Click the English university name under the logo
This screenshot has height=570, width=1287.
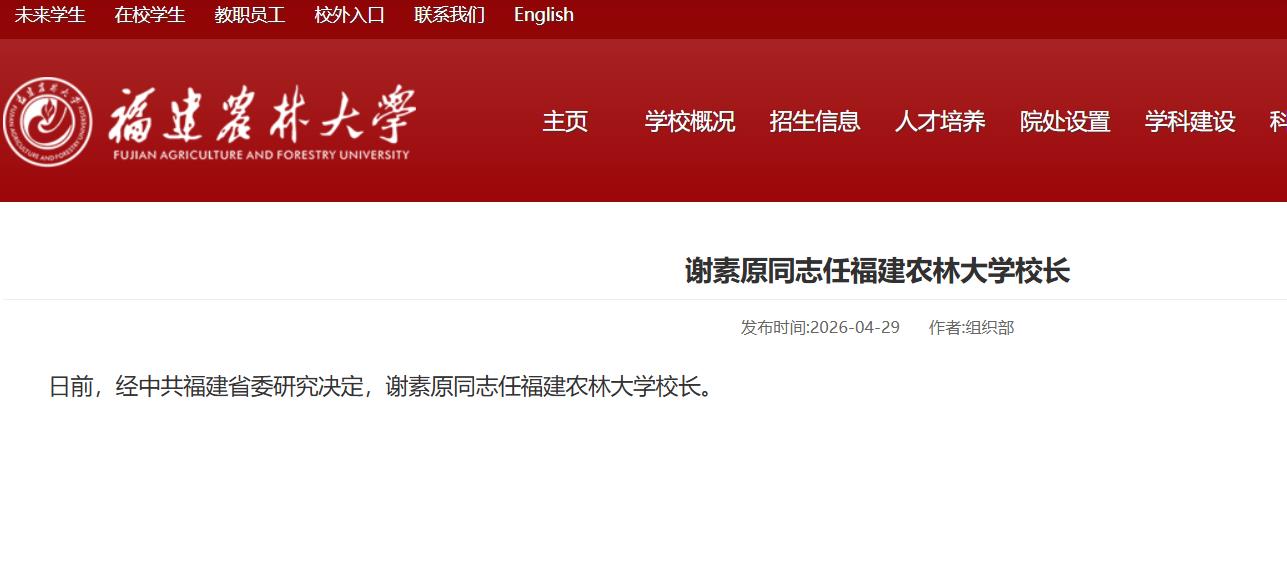pyautogui.click(x=262, y=155)
